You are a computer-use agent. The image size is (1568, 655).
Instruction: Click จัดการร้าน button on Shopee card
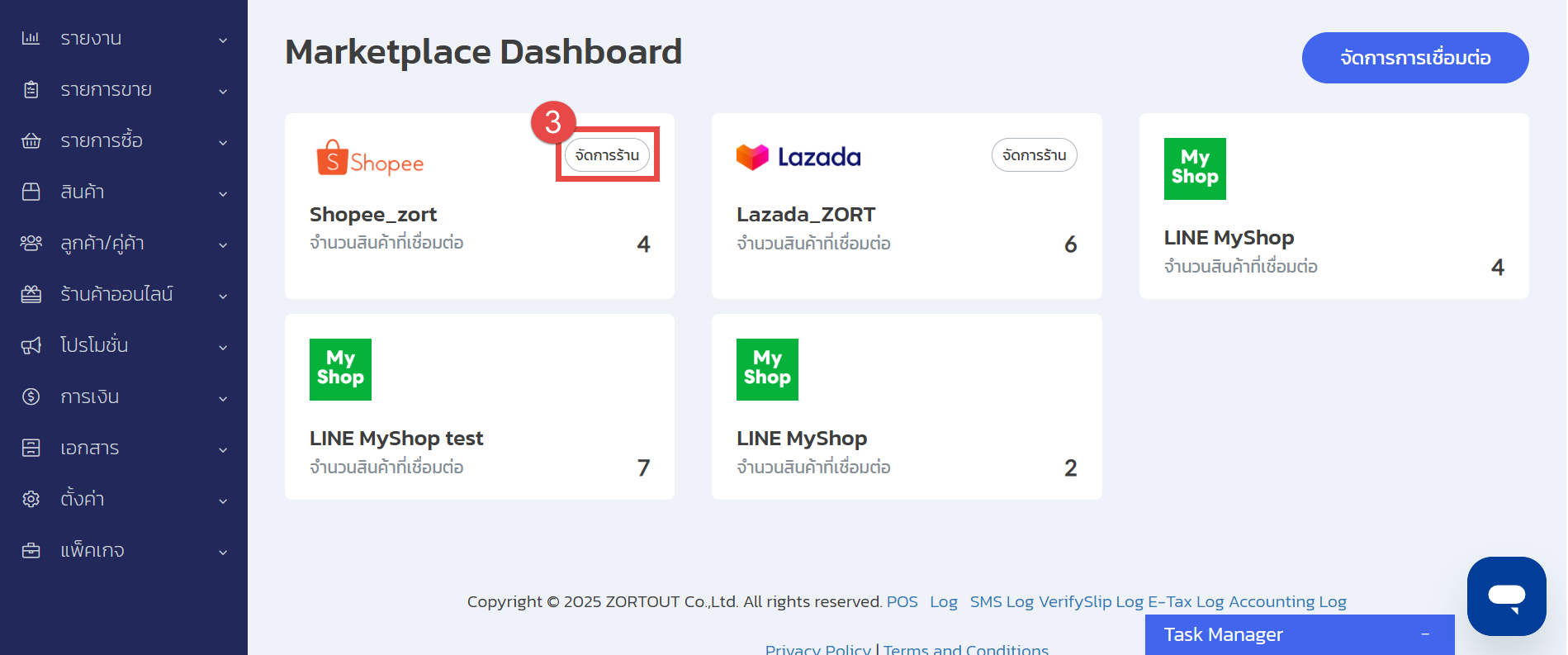point(607,155)
